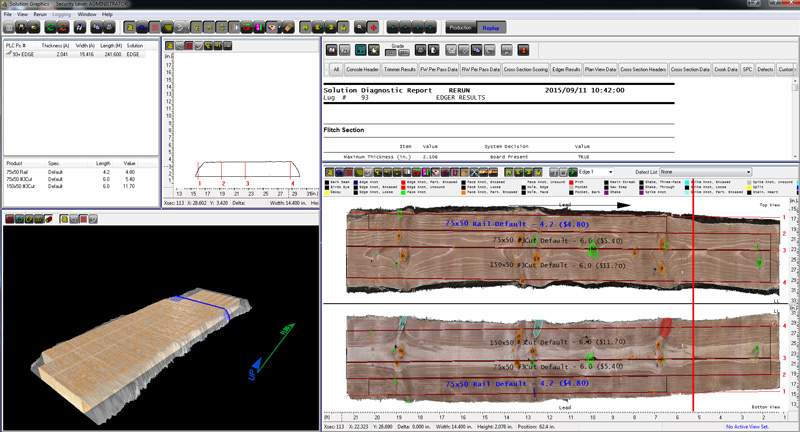
Task: Click the red icon at end of report toolbar
Action: tap(523, 50)
